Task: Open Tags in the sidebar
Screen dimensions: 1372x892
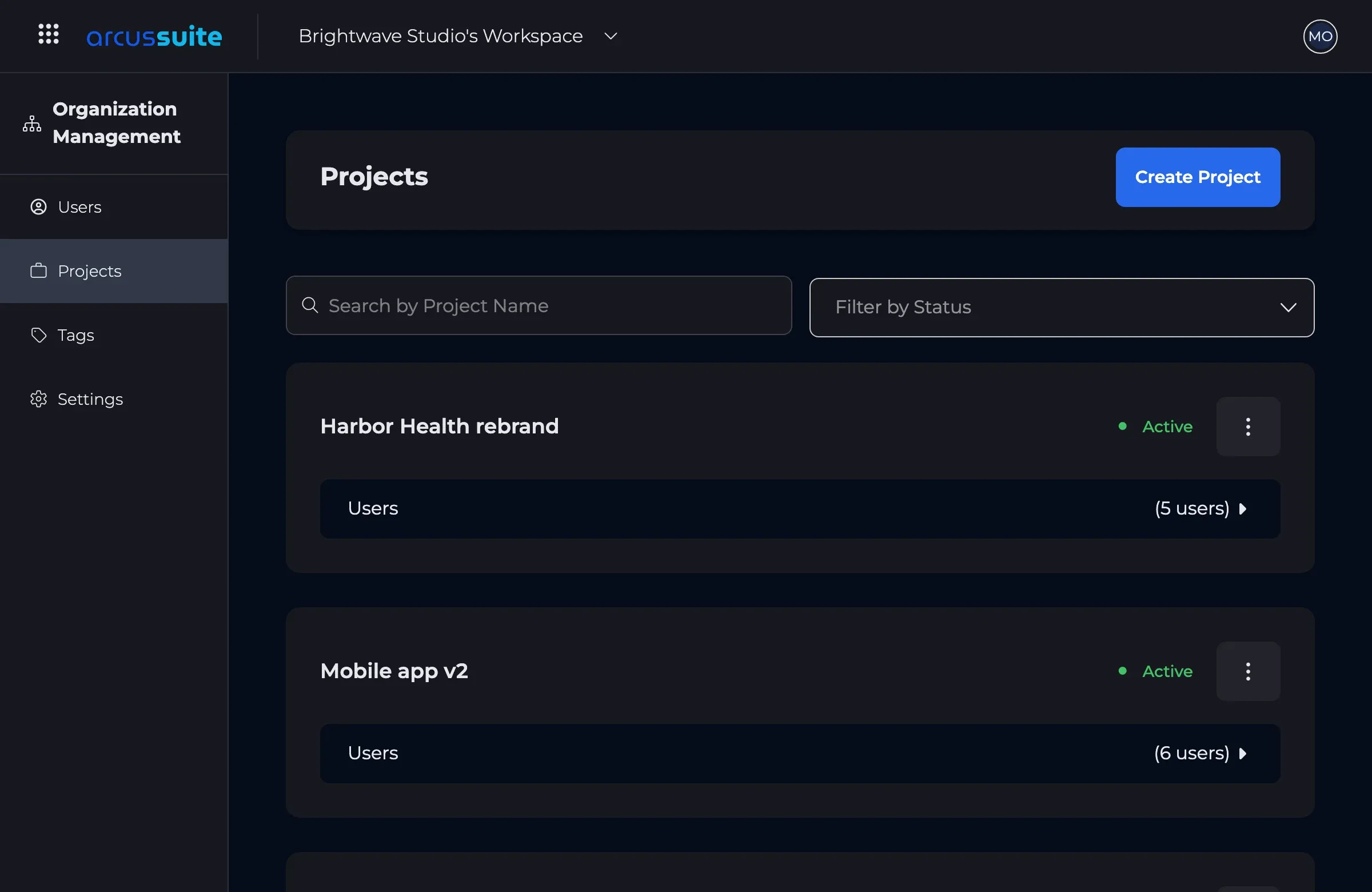Action: 114,335
